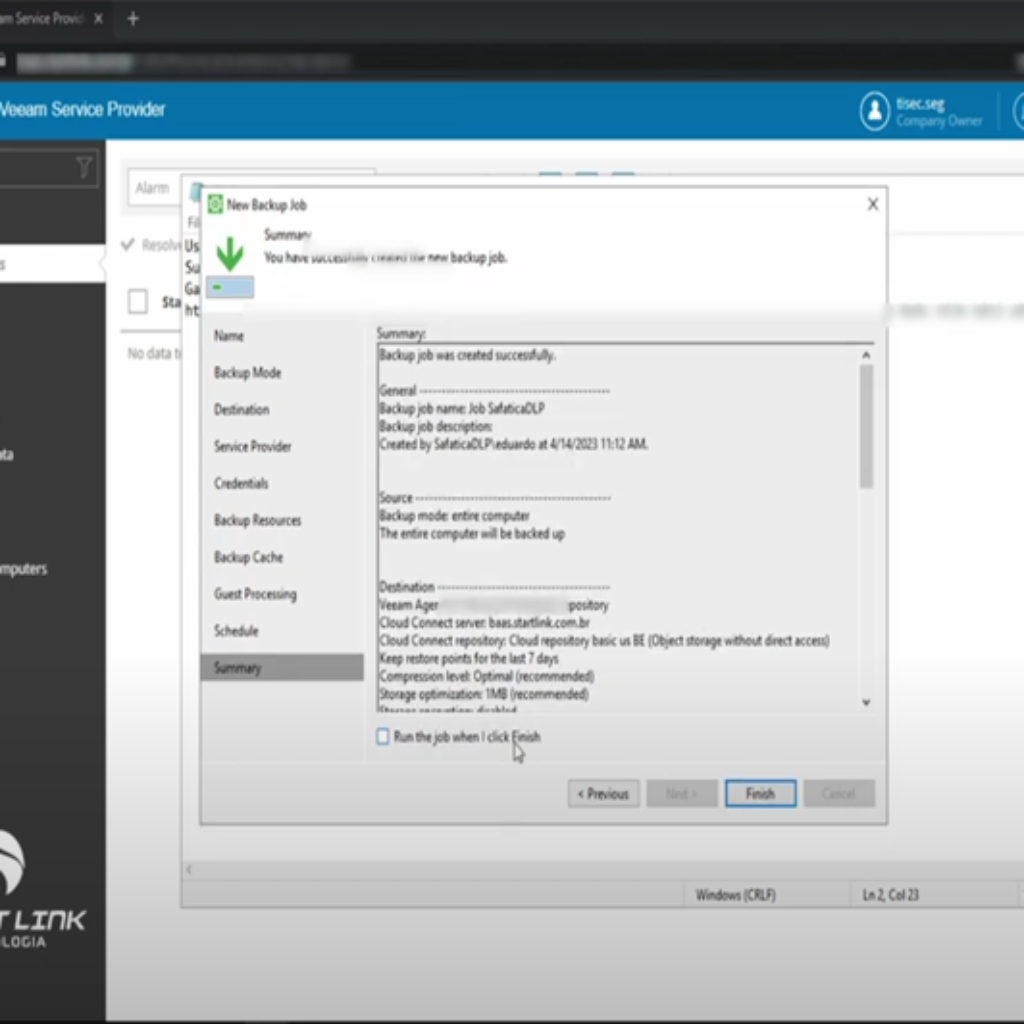The height and width of the screenshot is (1024, 1024).
Task: Go to the Backup Cache wizard step
Action: (248, 557)
